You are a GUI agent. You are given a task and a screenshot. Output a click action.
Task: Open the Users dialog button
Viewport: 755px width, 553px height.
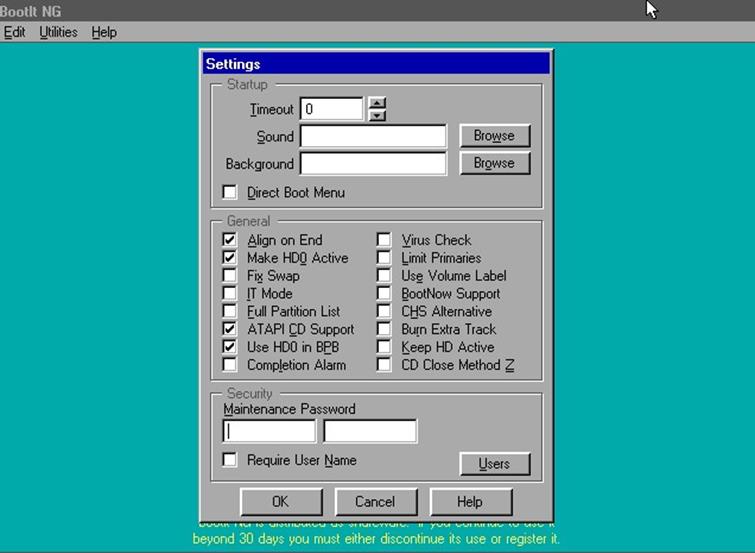pos(495,463)
